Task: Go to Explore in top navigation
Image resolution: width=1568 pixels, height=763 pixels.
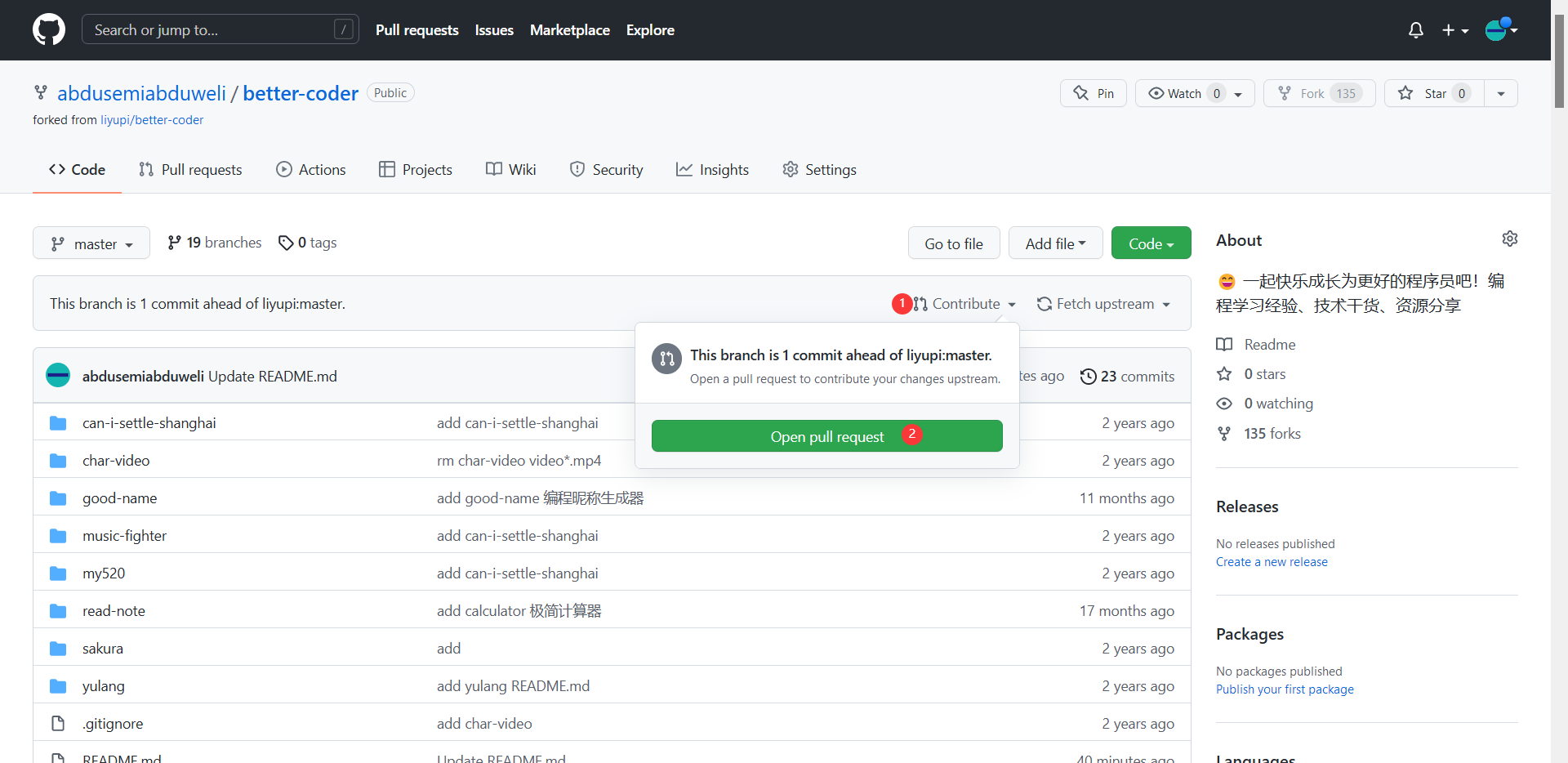Action: [650, 30]
